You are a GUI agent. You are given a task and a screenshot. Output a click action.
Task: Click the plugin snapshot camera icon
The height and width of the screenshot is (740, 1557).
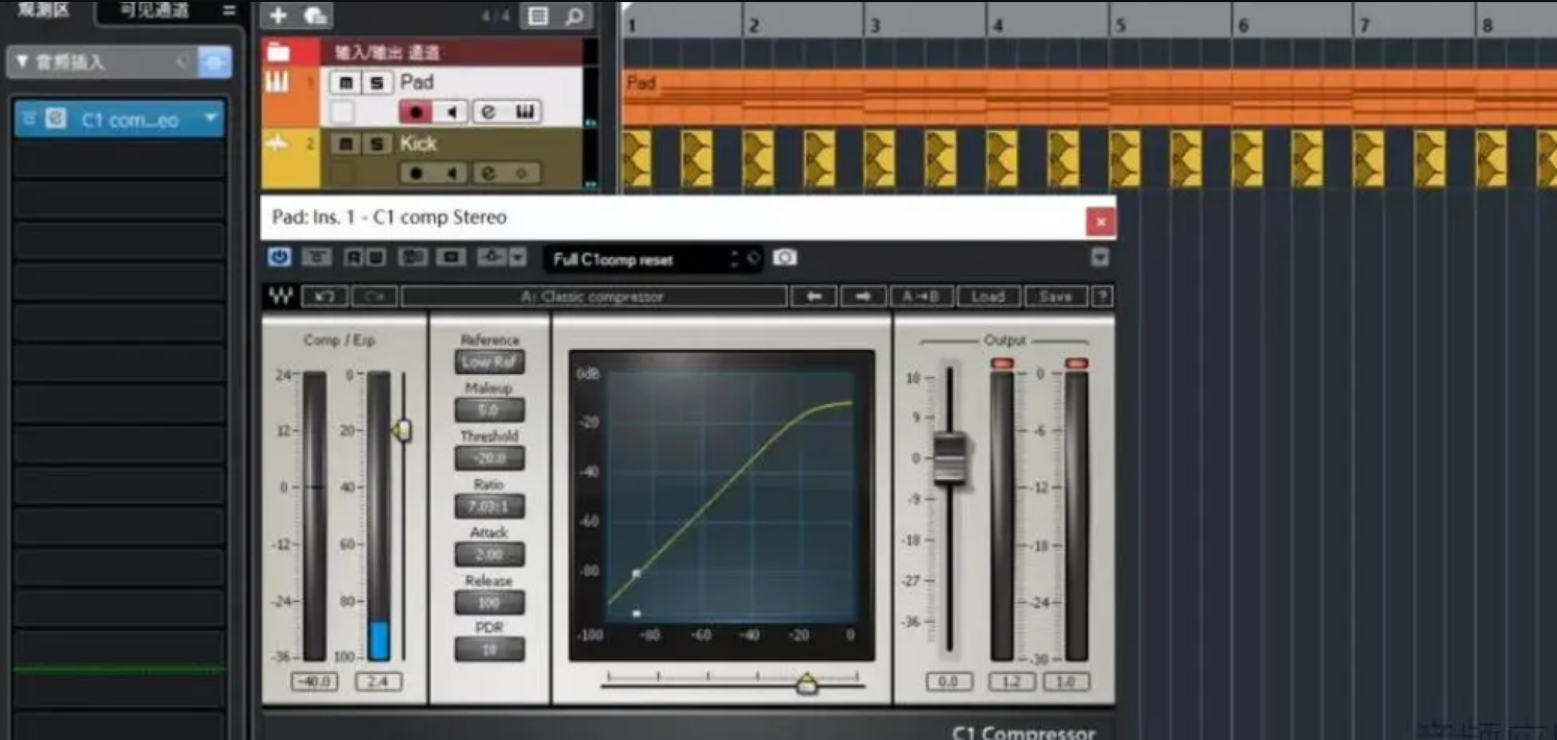click(x=785, y=258)
